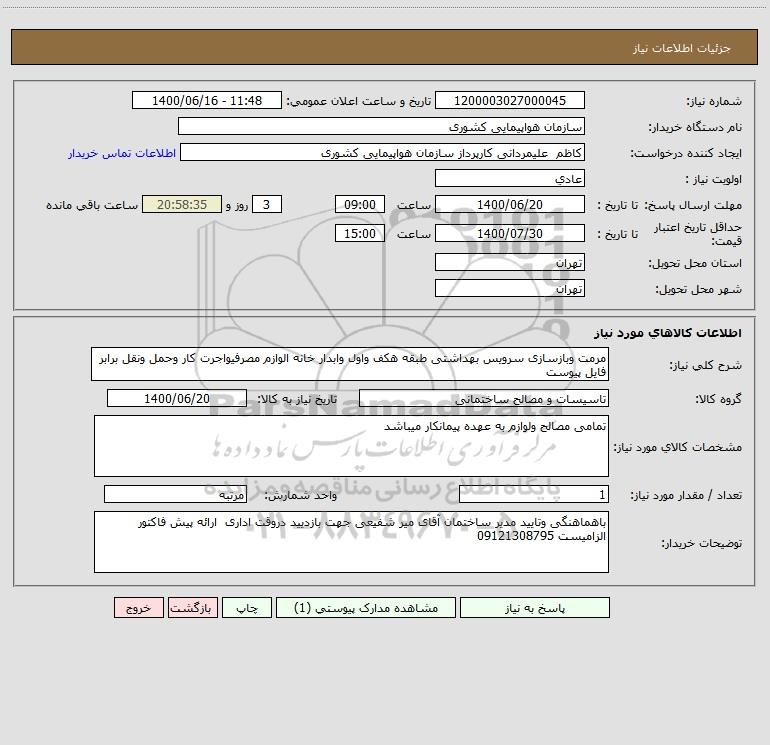770x745 pixels.
Task: Click the 'مشخصات کالای مورد نیاز:' label
Action: tap(678, 447)
